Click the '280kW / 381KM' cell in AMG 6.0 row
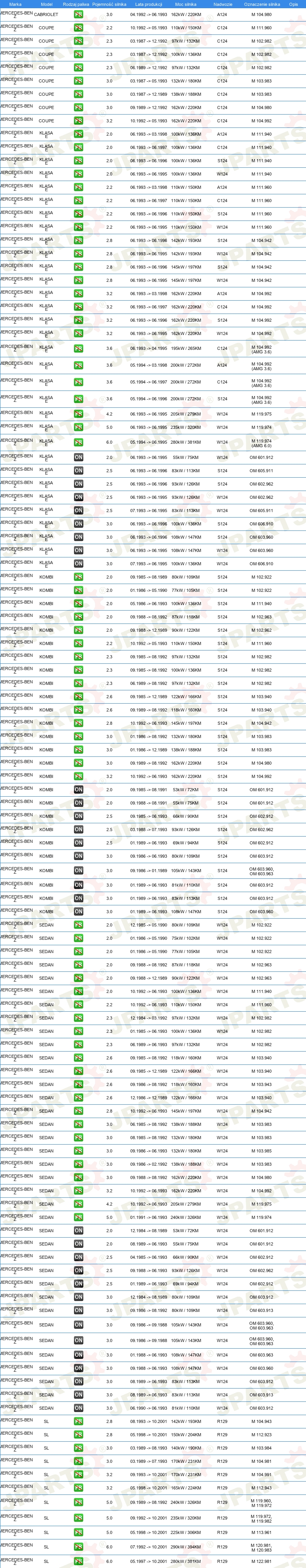 (x=186, y=443)
